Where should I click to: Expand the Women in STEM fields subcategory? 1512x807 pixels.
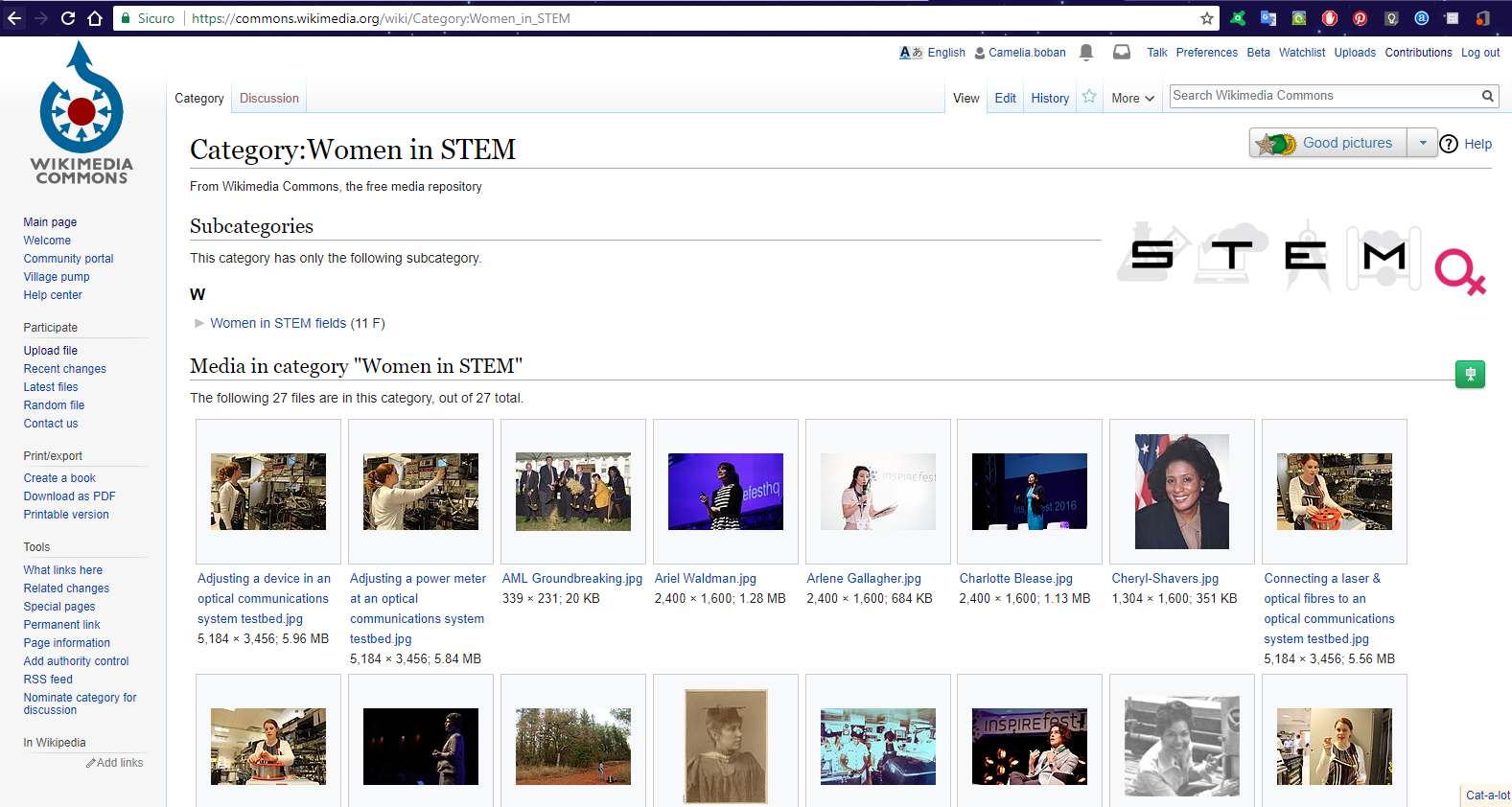199,323
